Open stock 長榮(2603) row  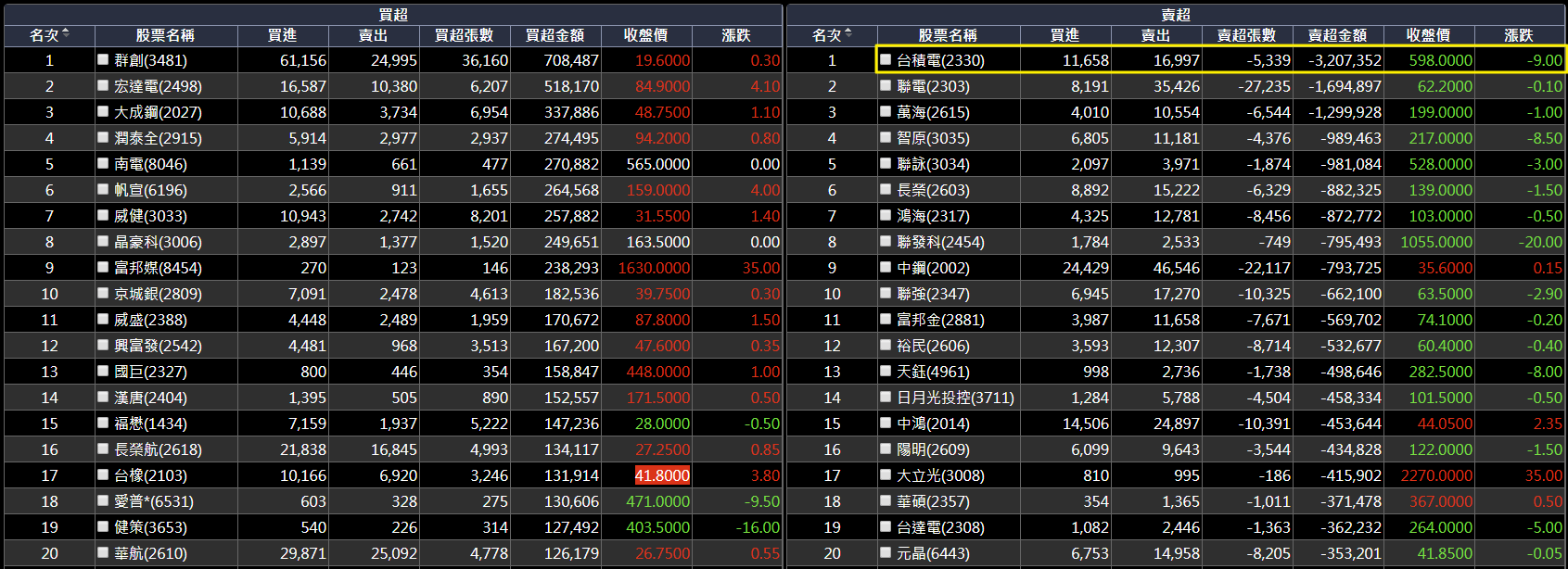pos(1176,189)
